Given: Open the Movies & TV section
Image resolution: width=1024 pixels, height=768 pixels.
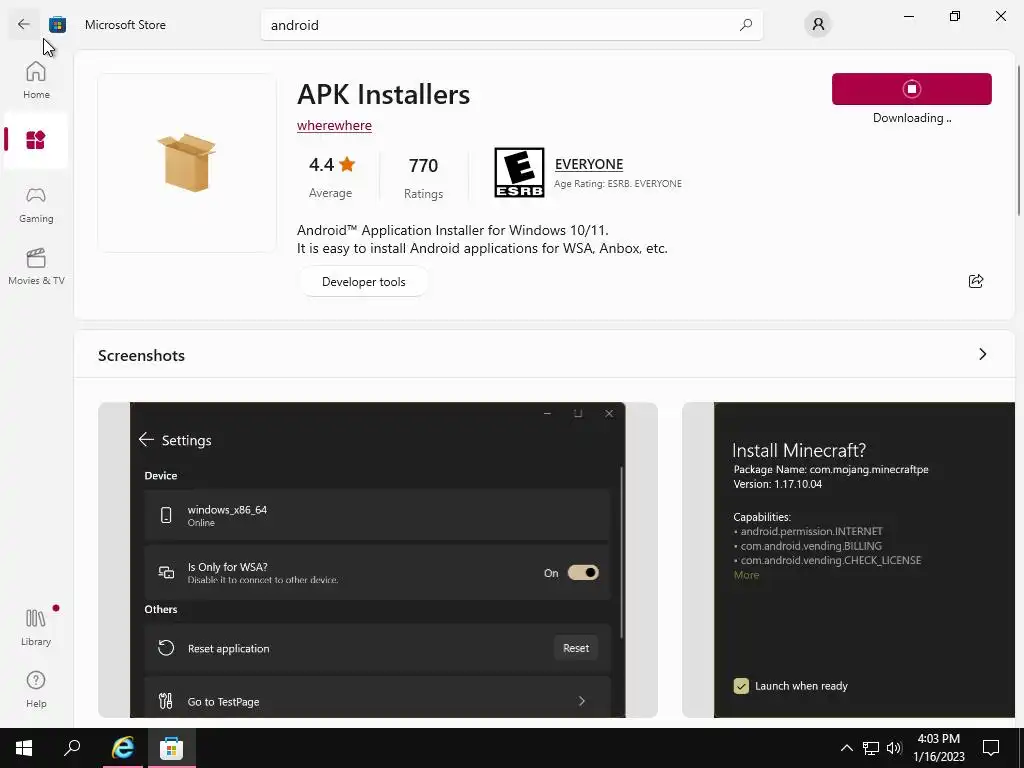Looking at the screenshot, I should 36,266.
